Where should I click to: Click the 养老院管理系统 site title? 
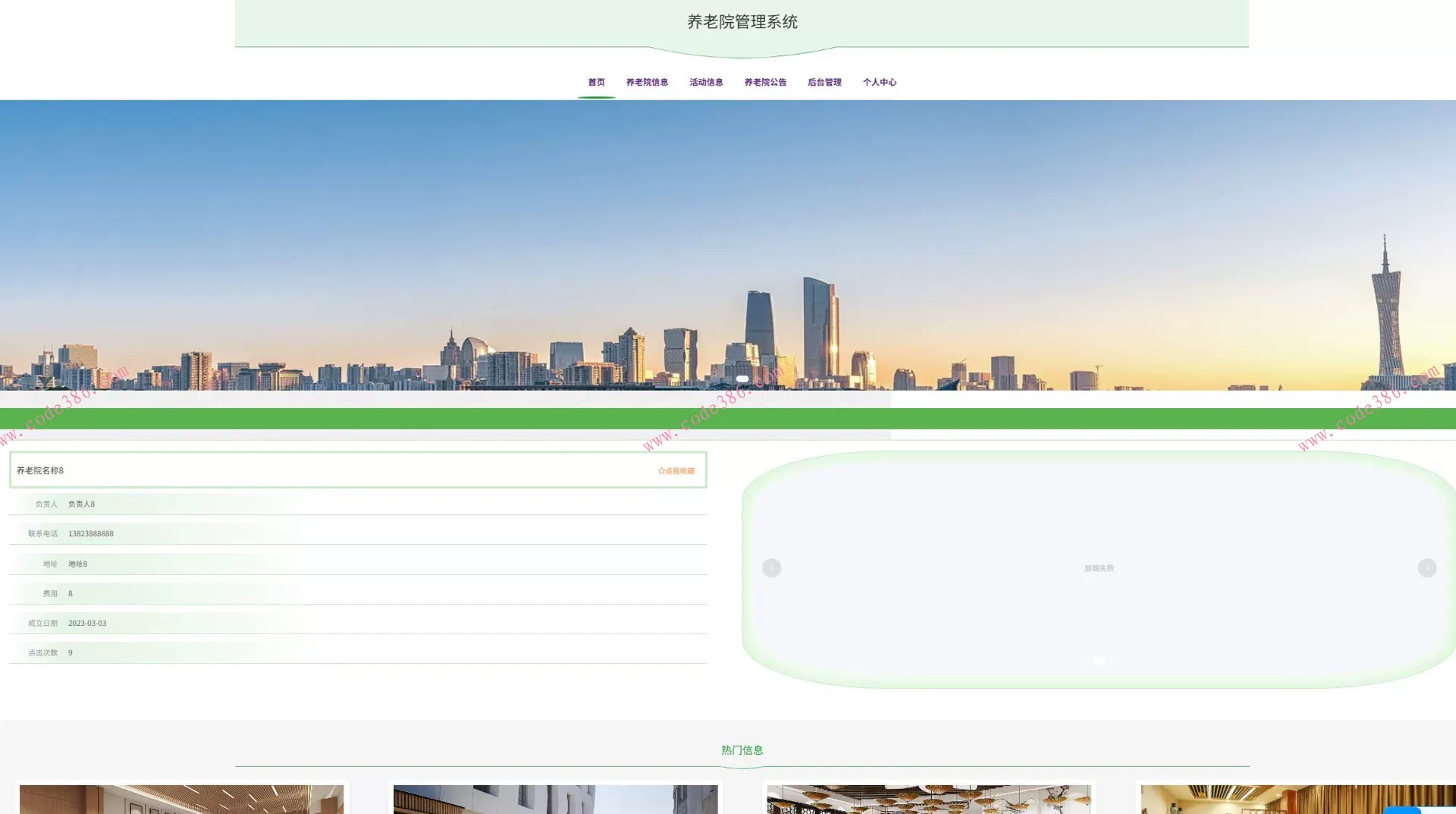coord(742,22)
